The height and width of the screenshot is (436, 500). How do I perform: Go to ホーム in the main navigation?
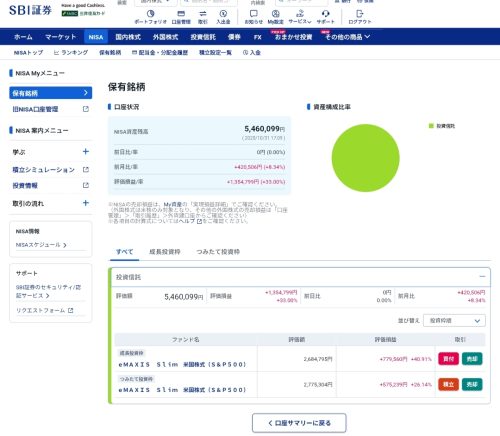tap(23, 37)
